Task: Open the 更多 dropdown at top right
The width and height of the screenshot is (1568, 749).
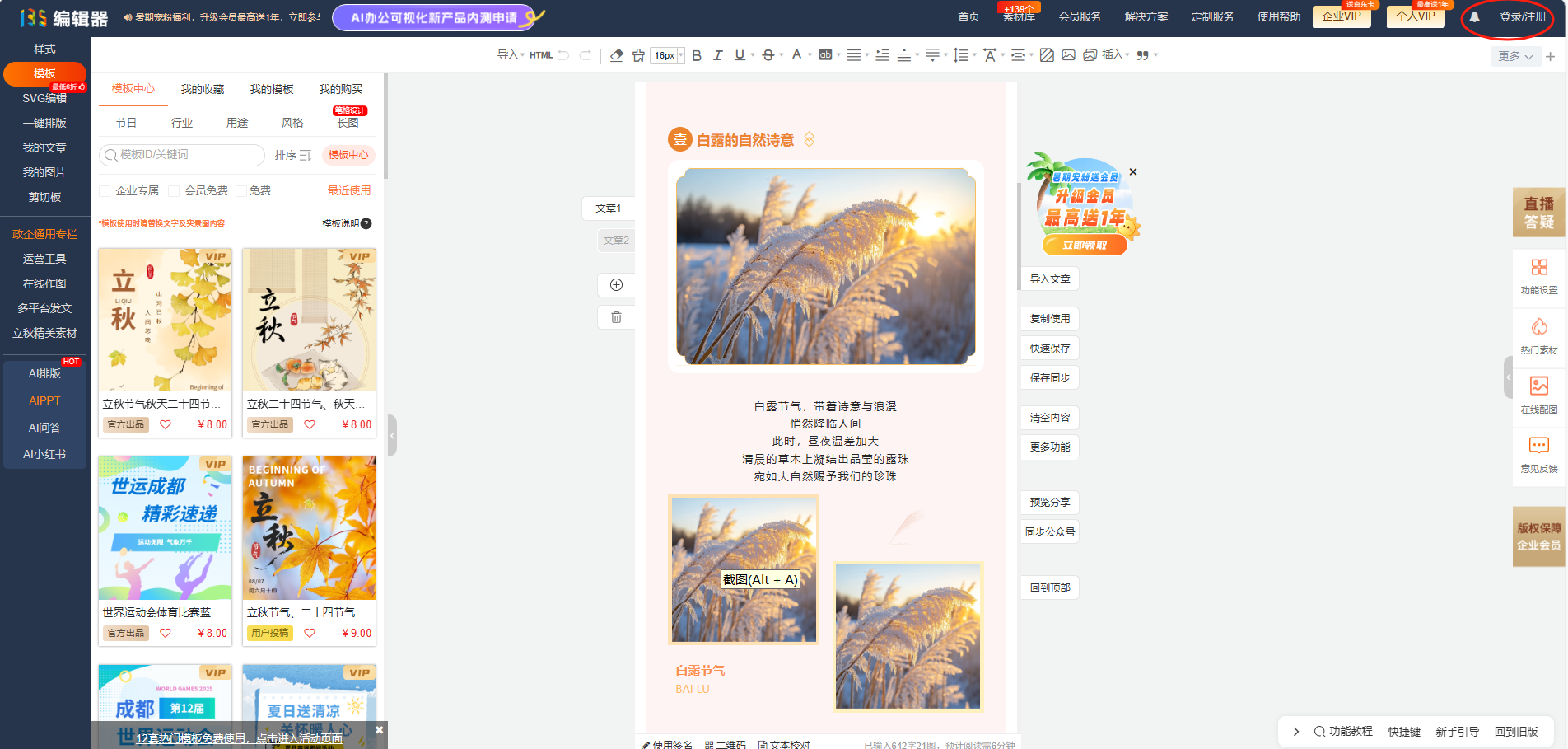Action: pos(1515,57)
